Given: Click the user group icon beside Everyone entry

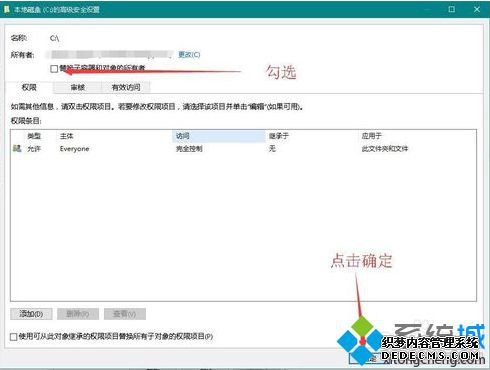Looking at the screenshot, I should (x=17, y=148).
